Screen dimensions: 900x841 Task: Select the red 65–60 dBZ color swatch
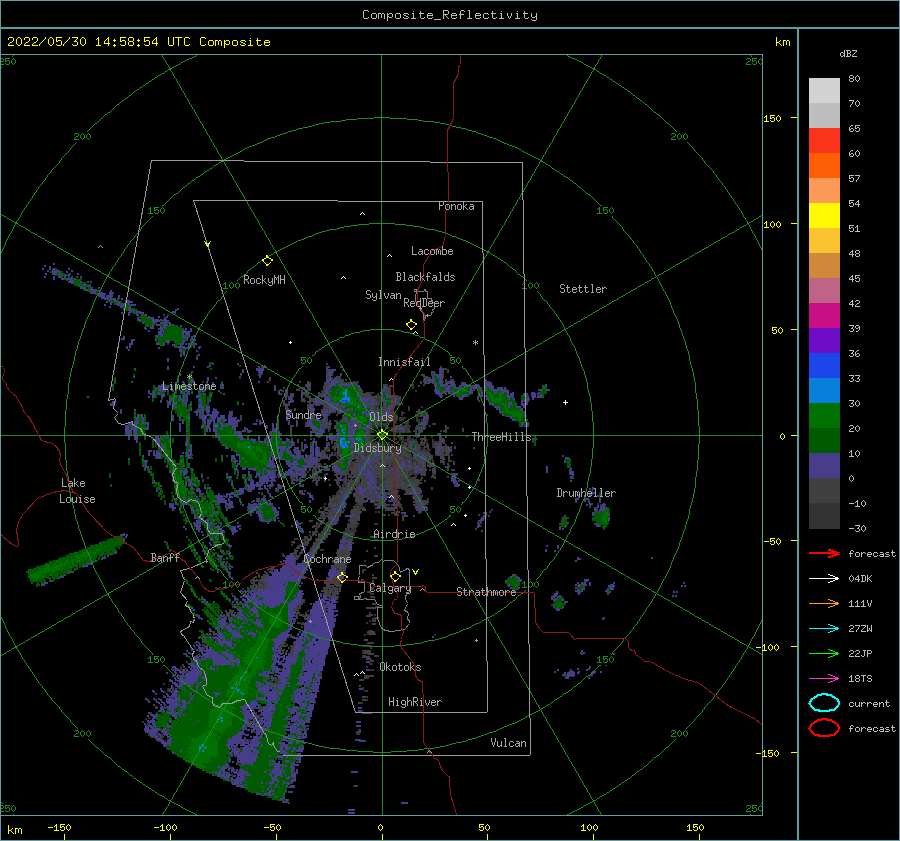coord(824,141)
